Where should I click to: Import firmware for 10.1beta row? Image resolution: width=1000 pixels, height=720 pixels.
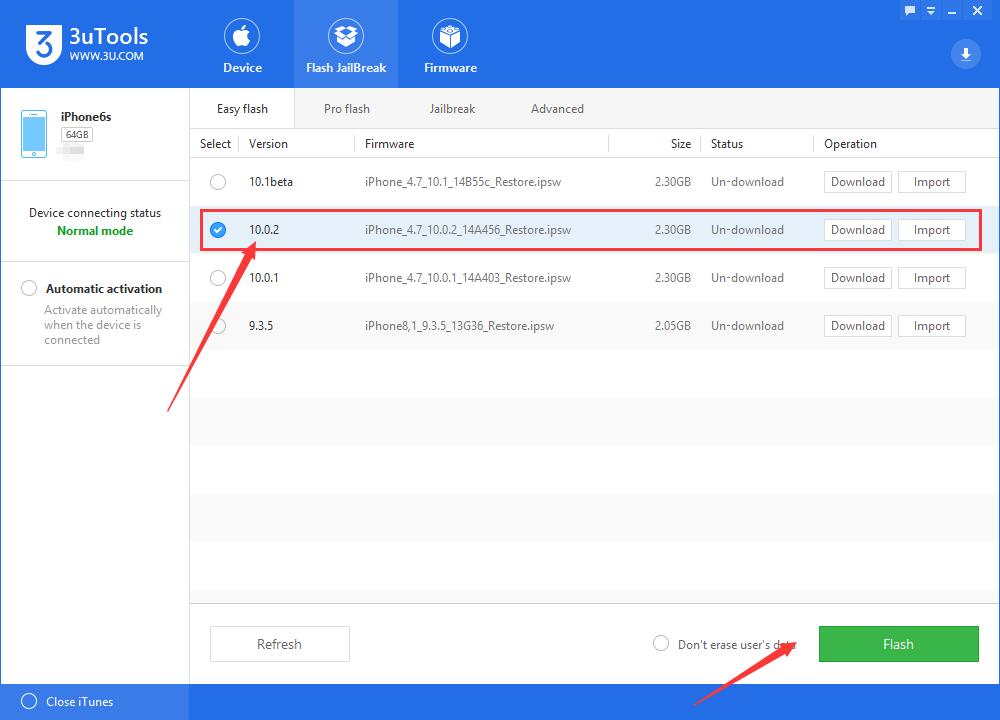[x=931, y=182]
